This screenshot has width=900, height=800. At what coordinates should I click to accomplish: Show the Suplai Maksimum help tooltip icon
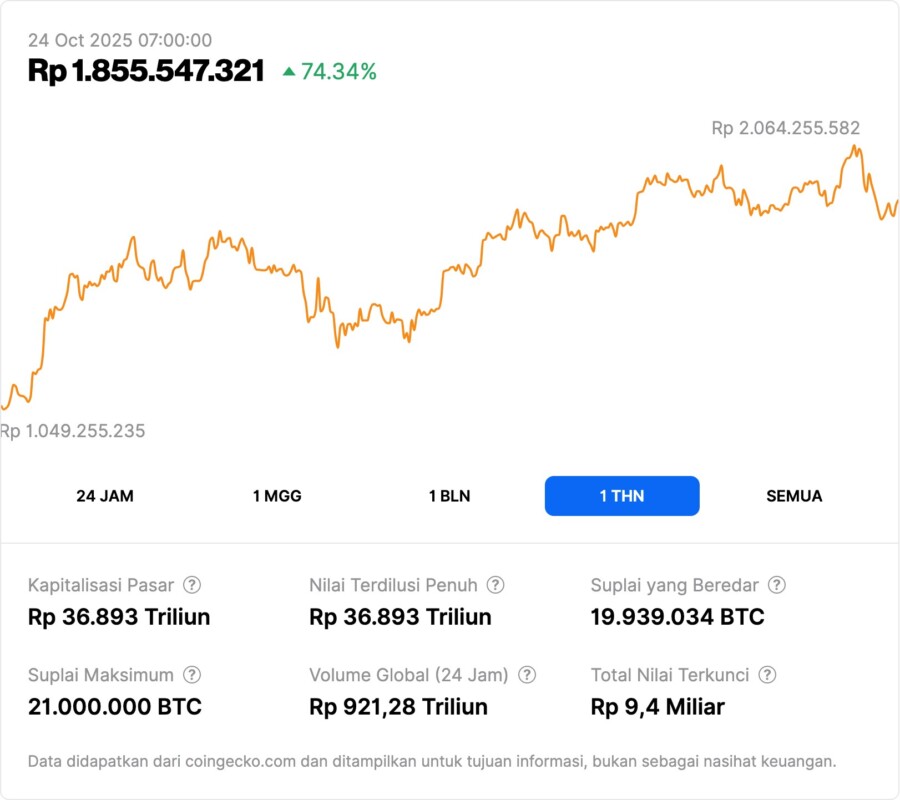(x=192, y=675)
